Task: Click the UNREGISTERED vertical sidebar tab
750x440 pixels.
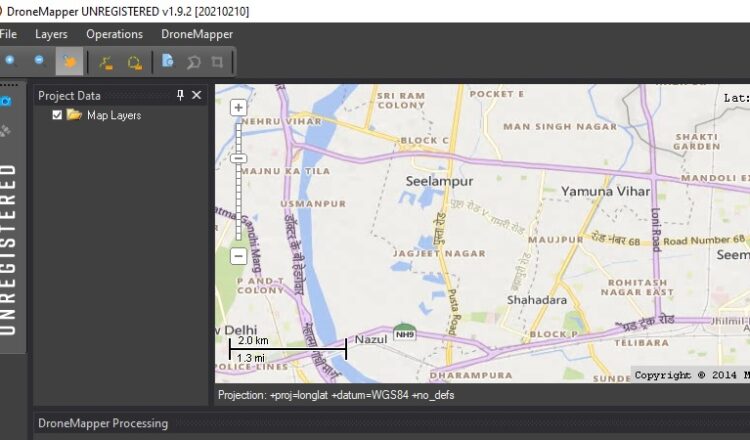Action: pos(9,249)
